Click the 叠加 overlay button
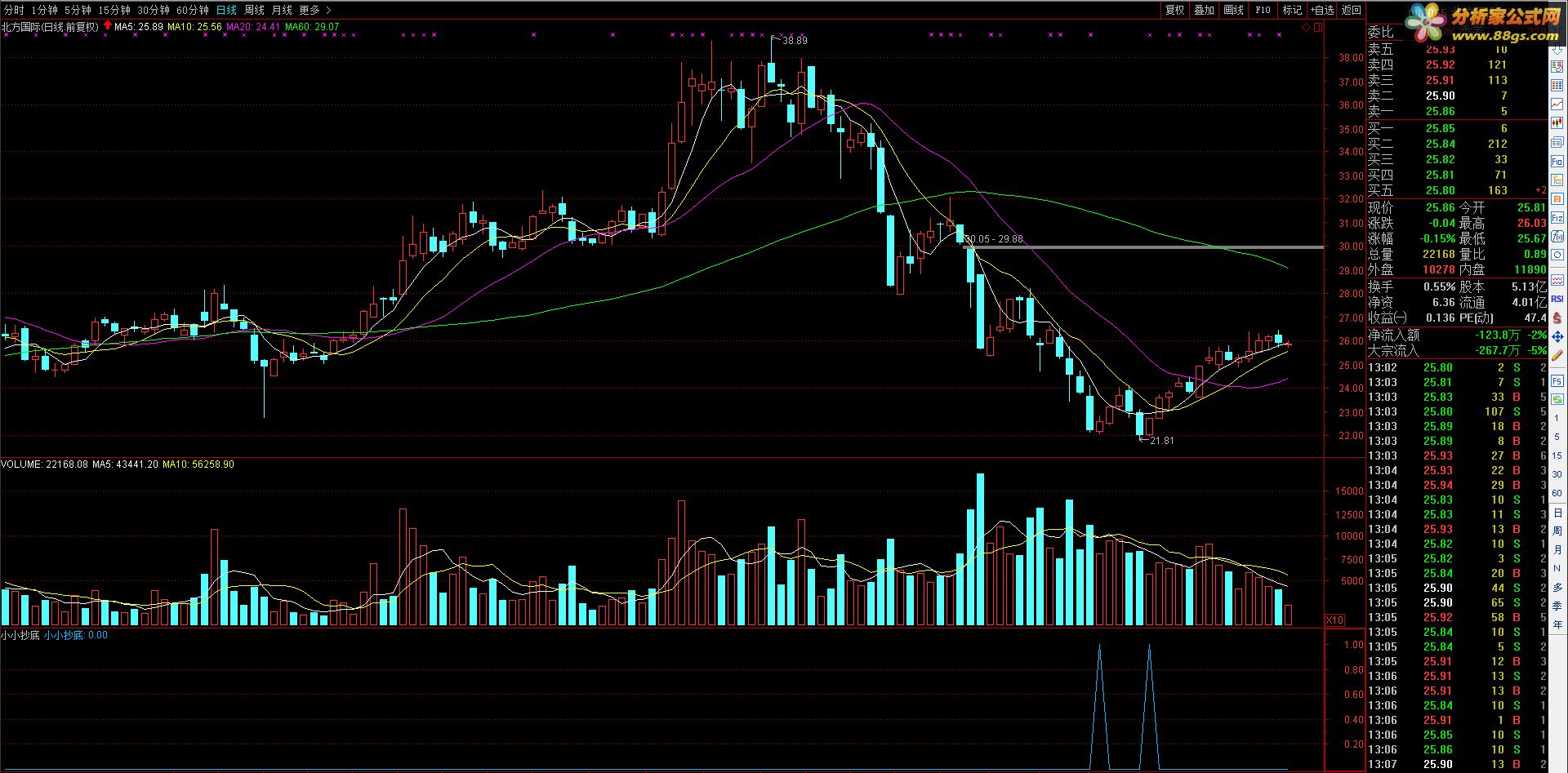Viewport: 1568px width, 773px height. tap(1204, 10)
